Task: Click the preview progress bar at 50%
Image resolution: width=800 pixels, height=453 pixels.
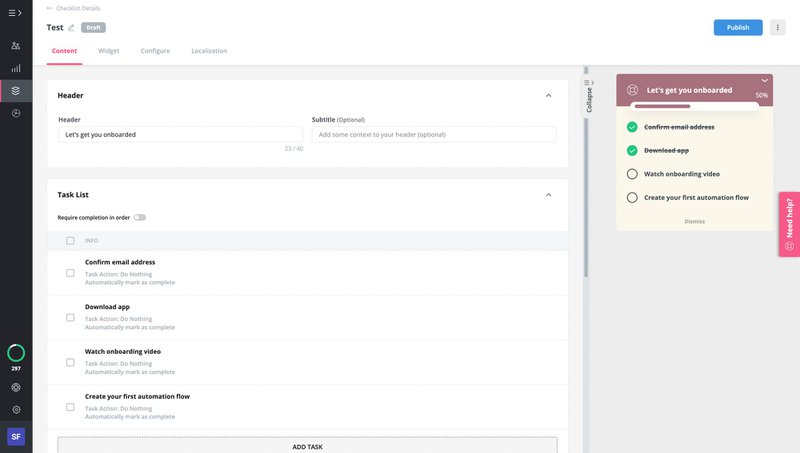Action: (x=694, y=106)
